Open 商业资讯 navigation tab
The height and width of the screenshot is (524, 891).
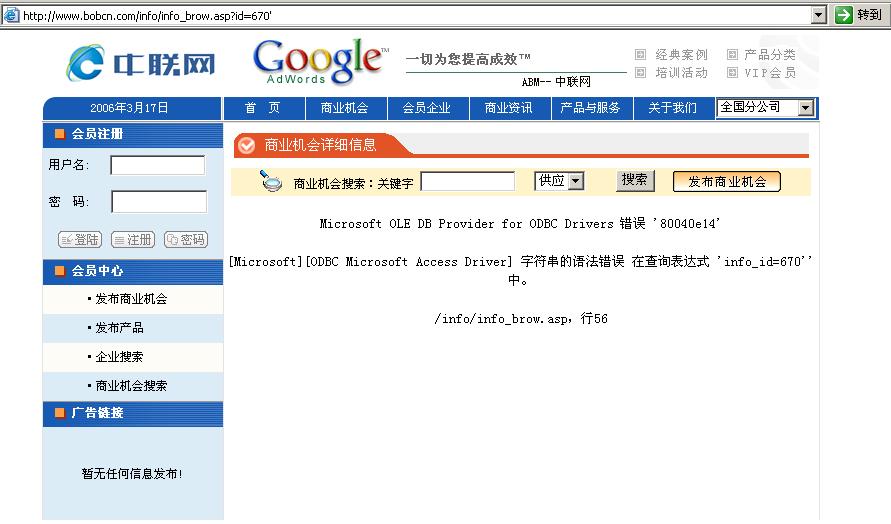[510, 108]
